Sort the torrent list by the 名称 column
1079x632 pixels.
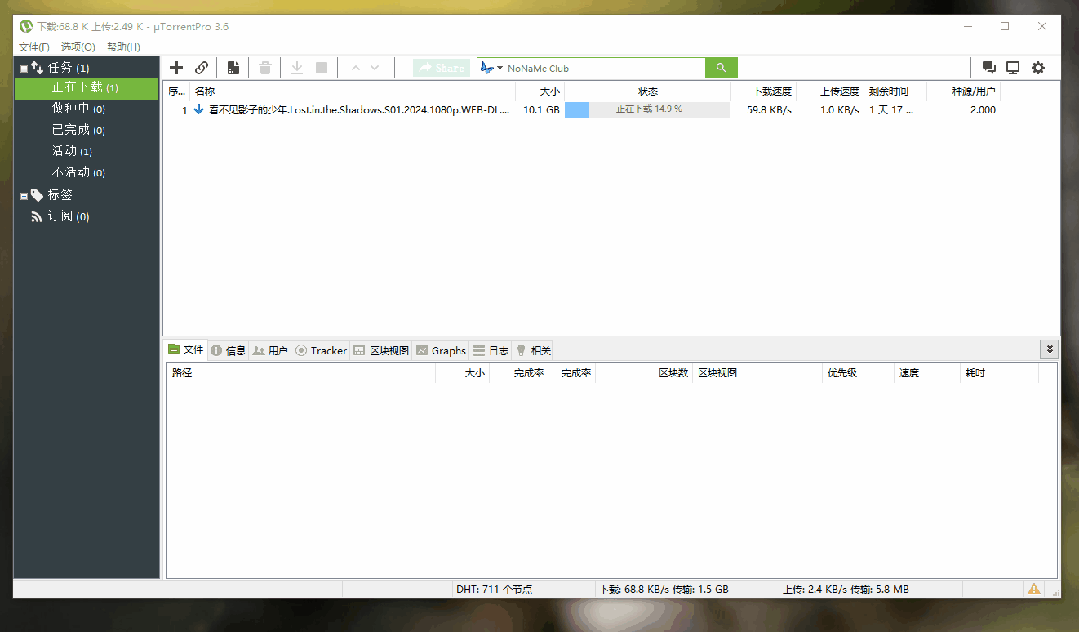coord(352,92)
